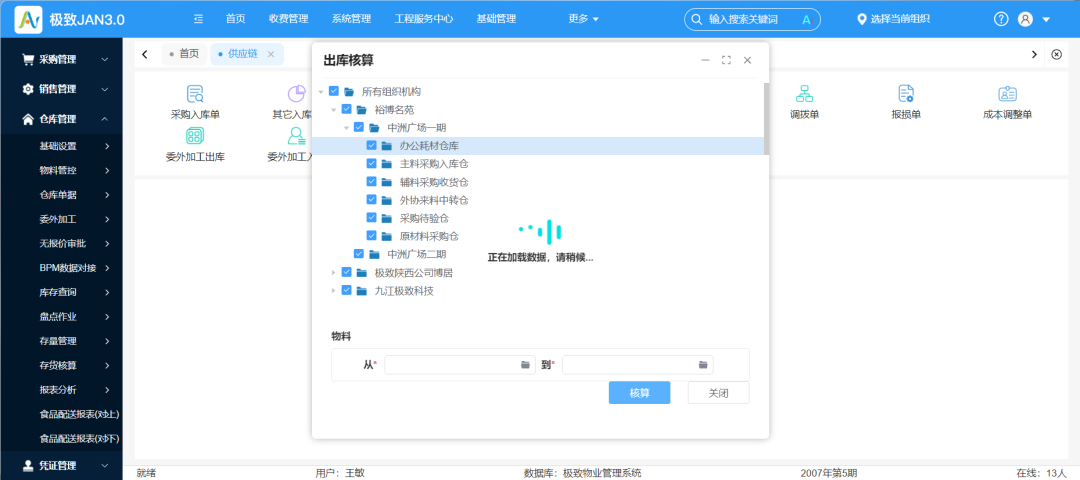Click the 到 material input field
Viewport: 1080px width, 480px height.
coord(638,364)
